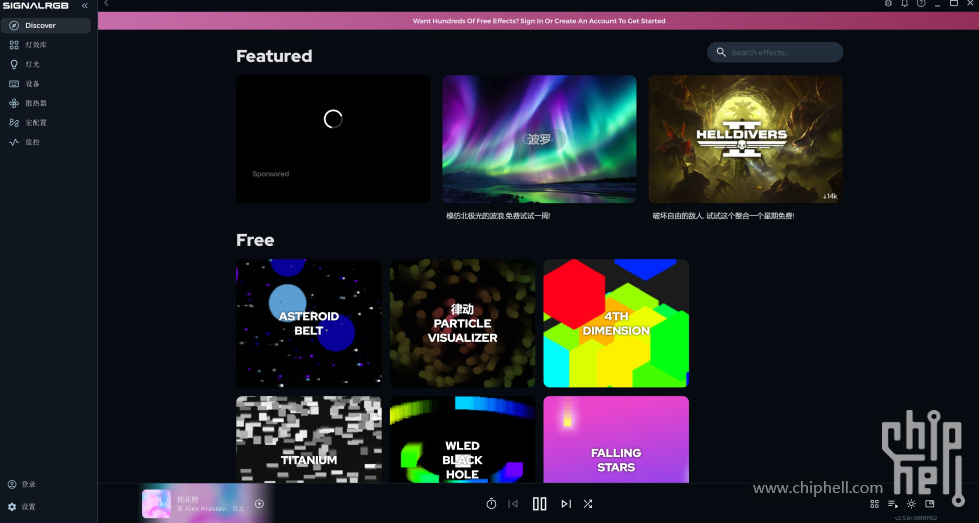Toggle shuffle effects
Image resolution: width=979 pixels, height=523 pixels.
pos(588,504)
